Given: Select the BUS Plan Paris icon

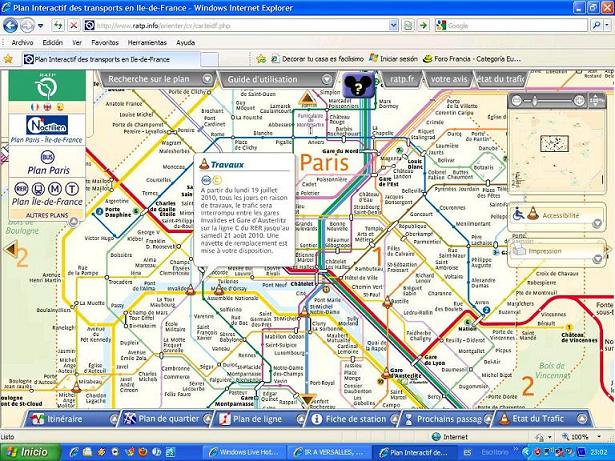Looking at the screenshot, I should point(47,157).
